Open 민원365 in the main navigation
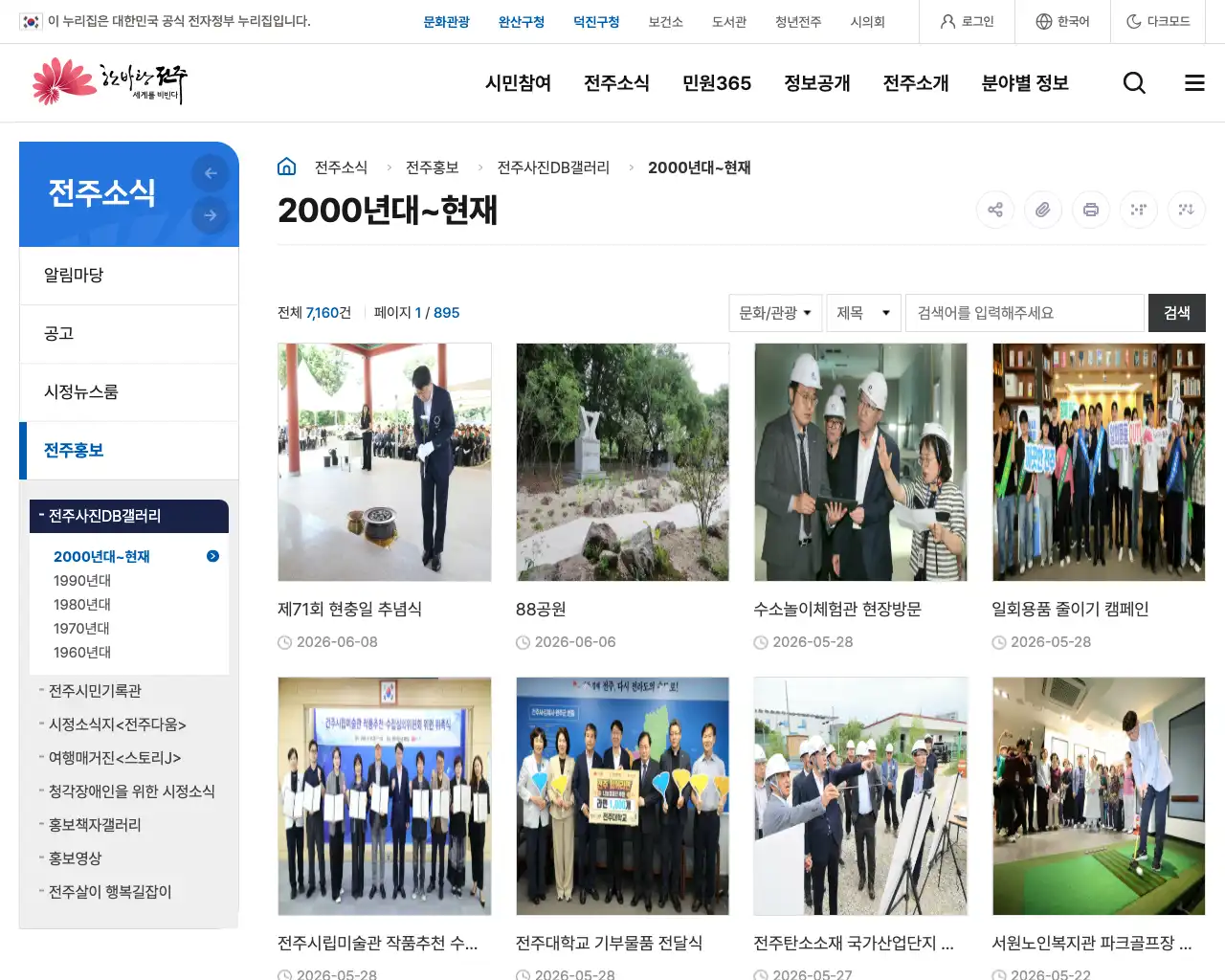 coord(717,83)
